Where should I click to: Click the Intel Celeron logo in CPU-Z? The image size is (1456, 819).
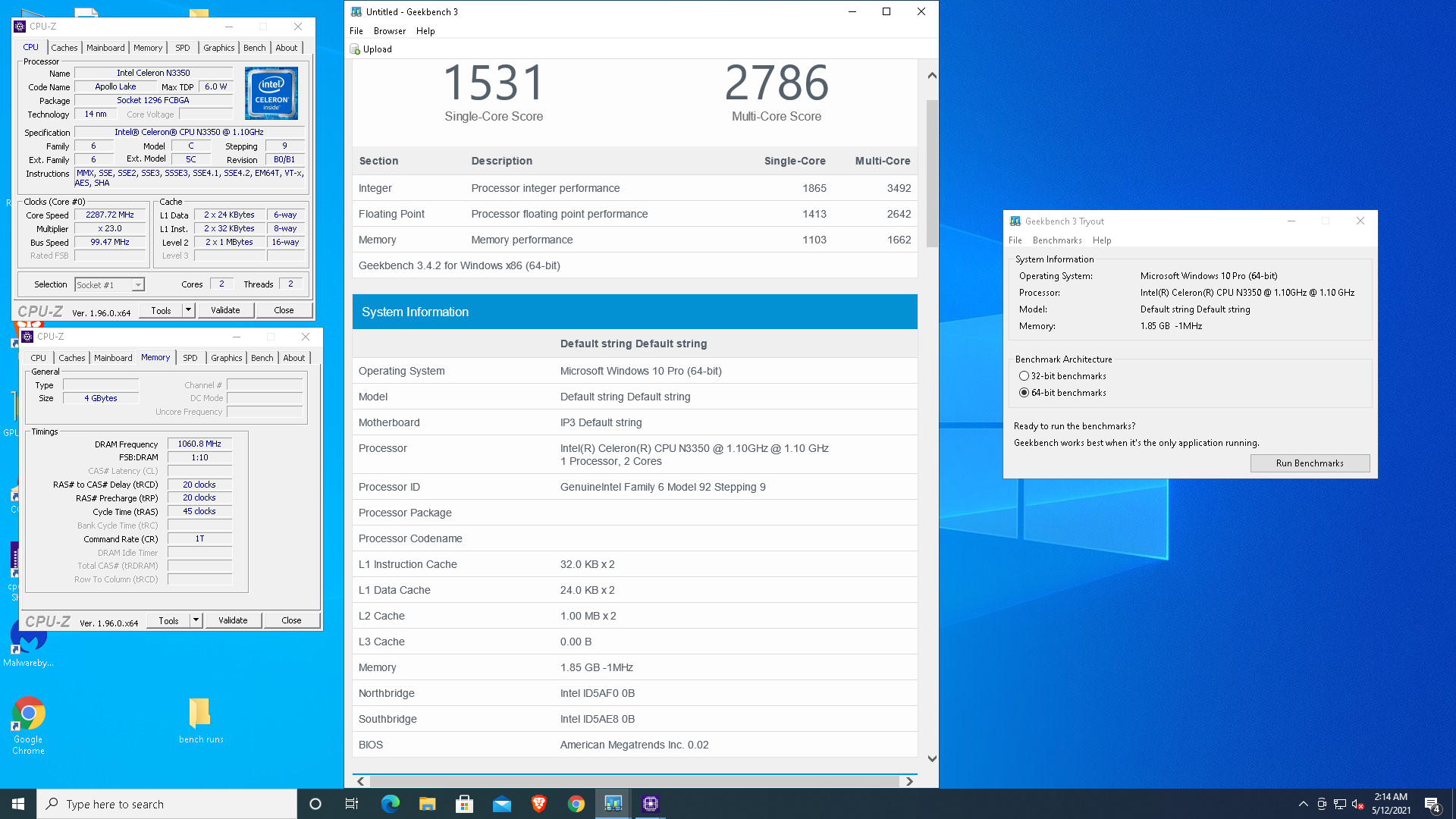271,93
